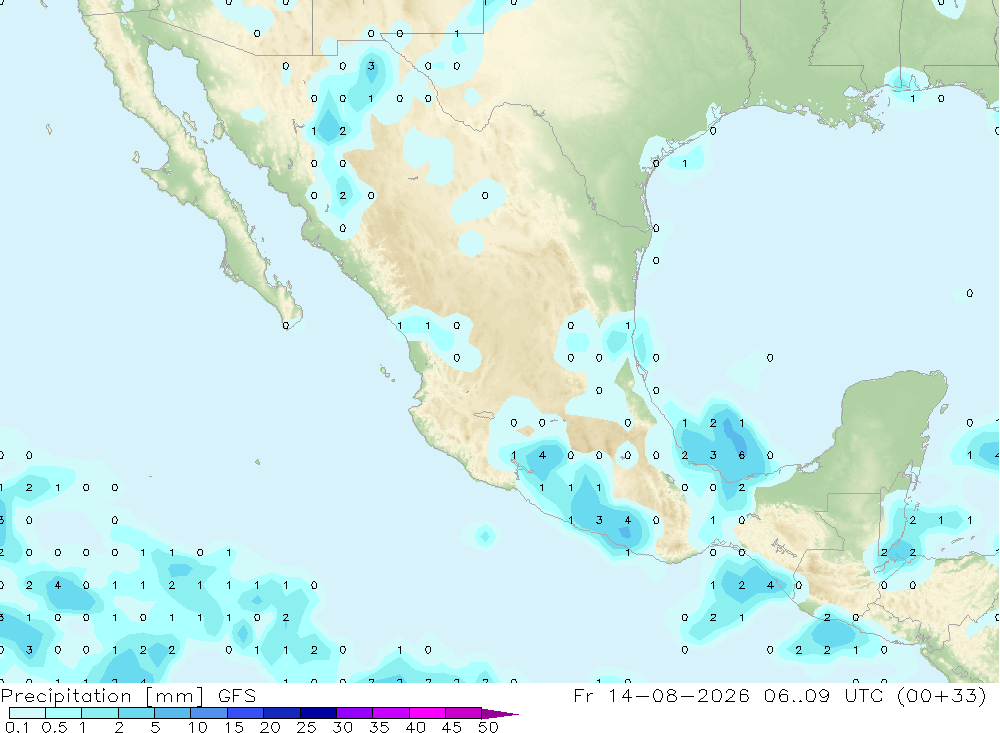This screenshot has height=733, width=1000.
Task: Click the 'Precipitation' title text
Action: (66, 696)
